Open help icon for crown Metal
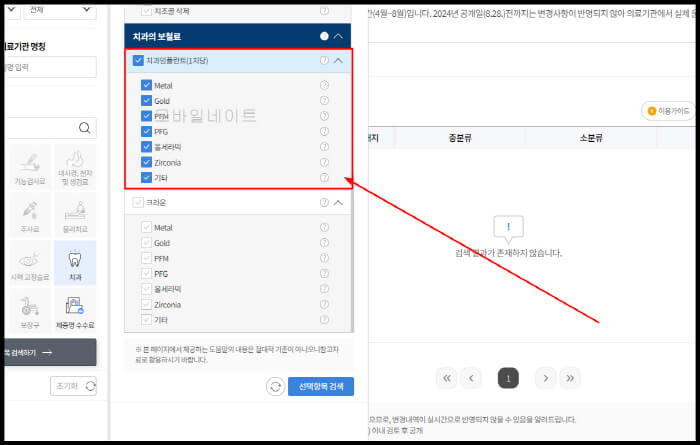700x445 pixels. [x=324, y=227]
